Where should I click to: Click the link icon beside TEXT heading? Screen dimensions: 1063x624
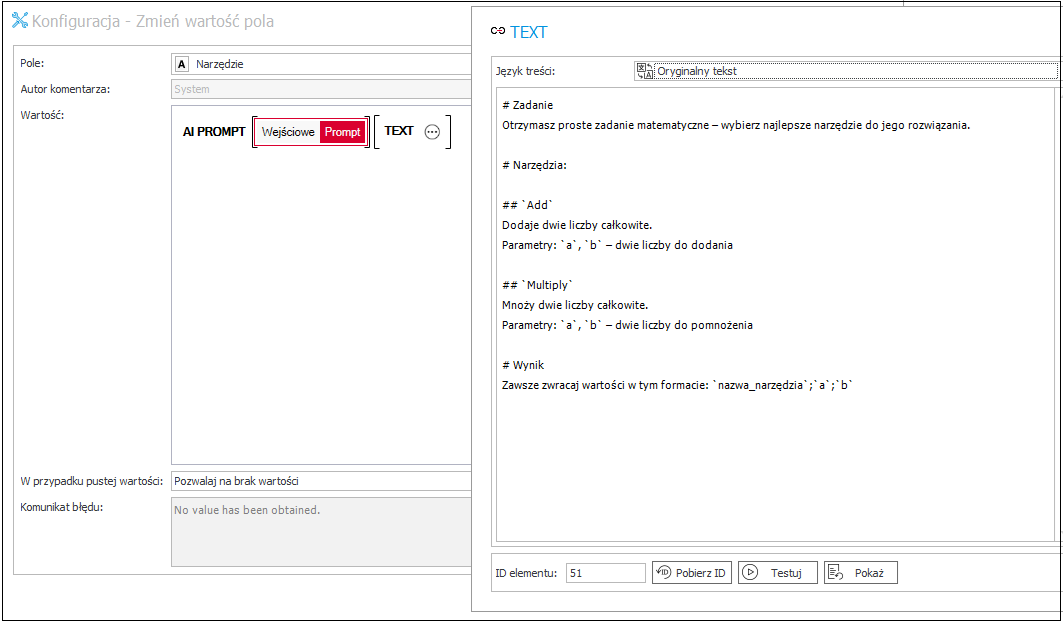tap(498, 32)
